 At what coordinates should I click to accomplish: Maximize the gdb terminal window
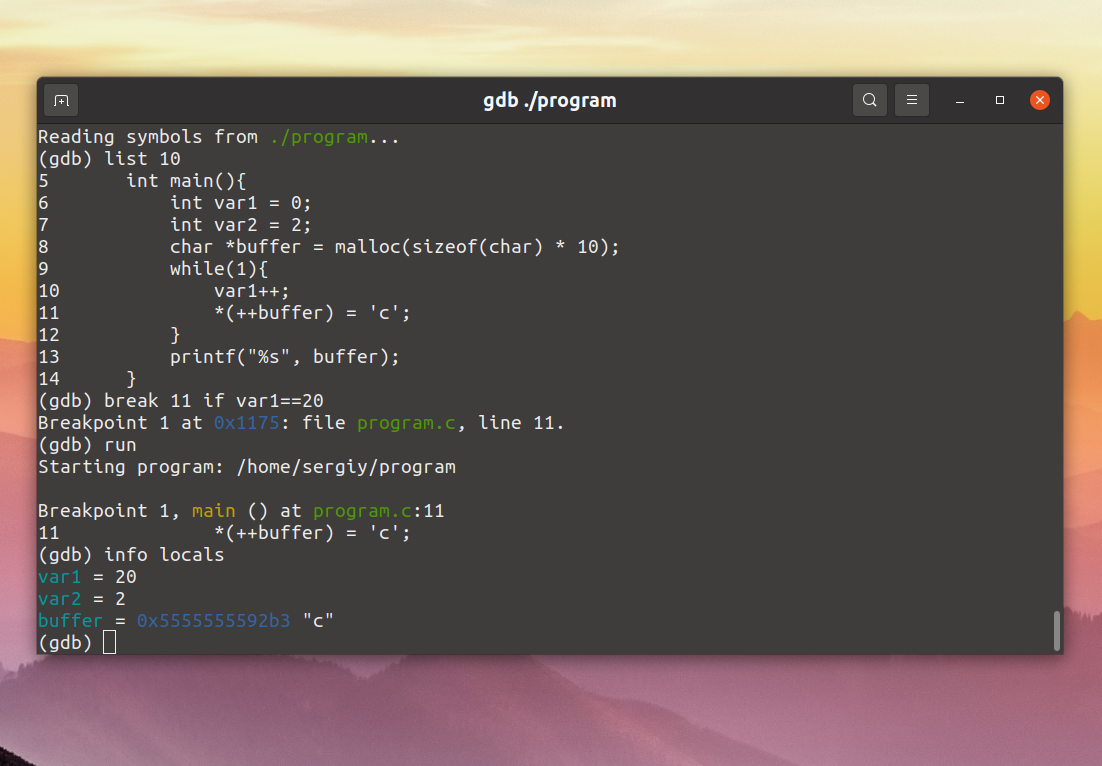click(999, 100)
